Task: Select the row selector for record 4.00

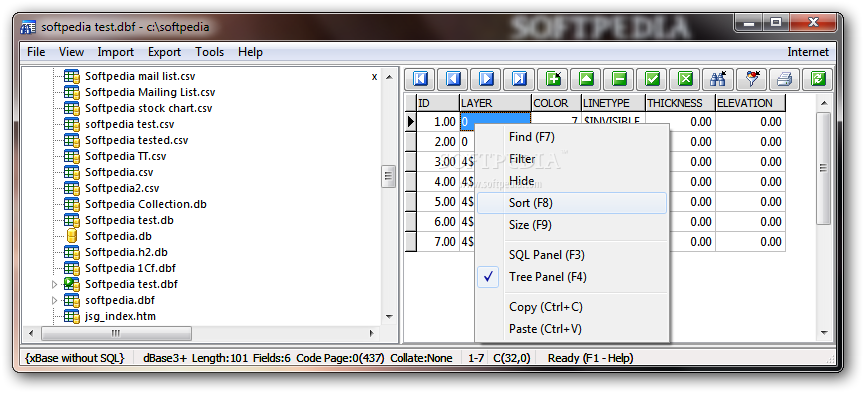Action: click(411, 181)
